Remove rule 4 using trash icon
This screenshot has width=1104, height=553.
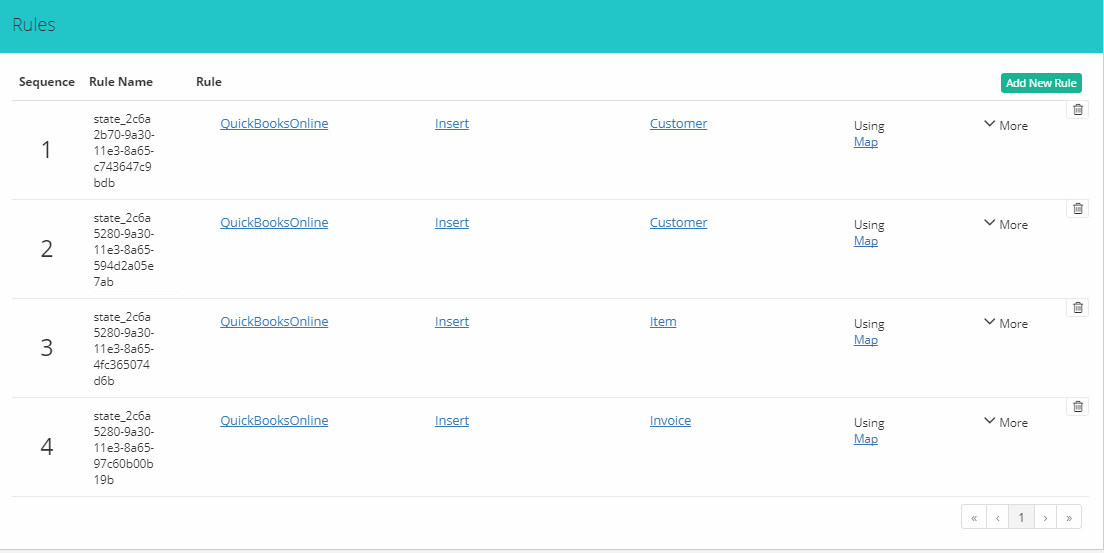(1077, 407)
